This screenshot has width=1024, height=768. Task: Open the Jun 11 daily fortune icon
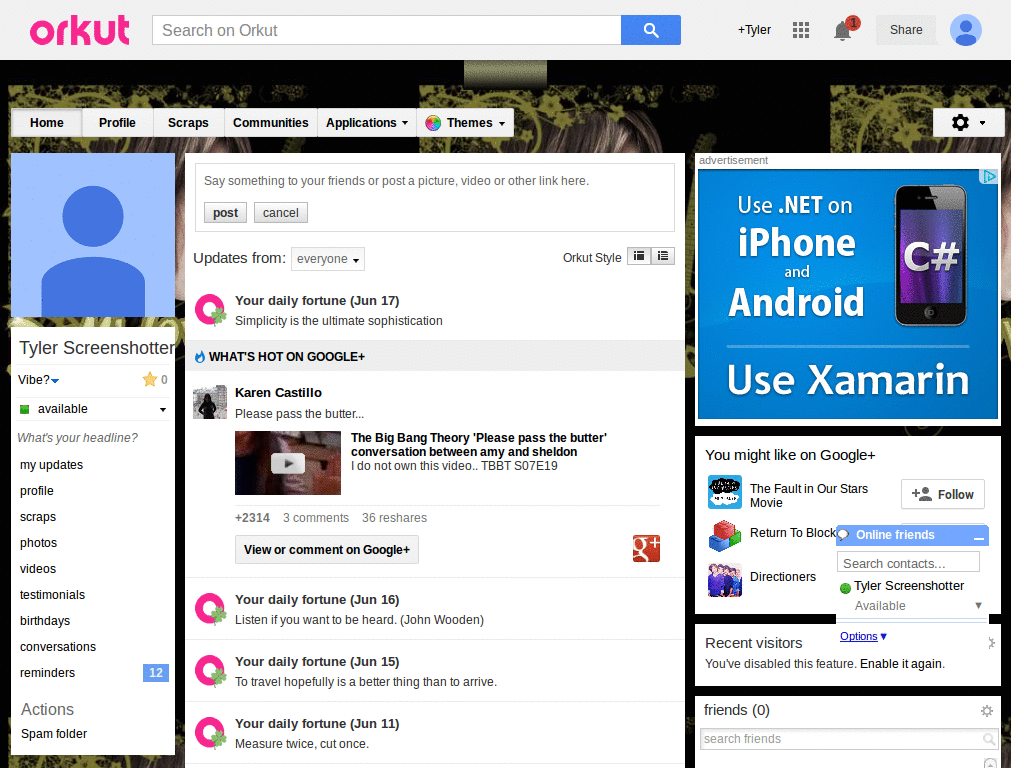(x=211, y=733)
